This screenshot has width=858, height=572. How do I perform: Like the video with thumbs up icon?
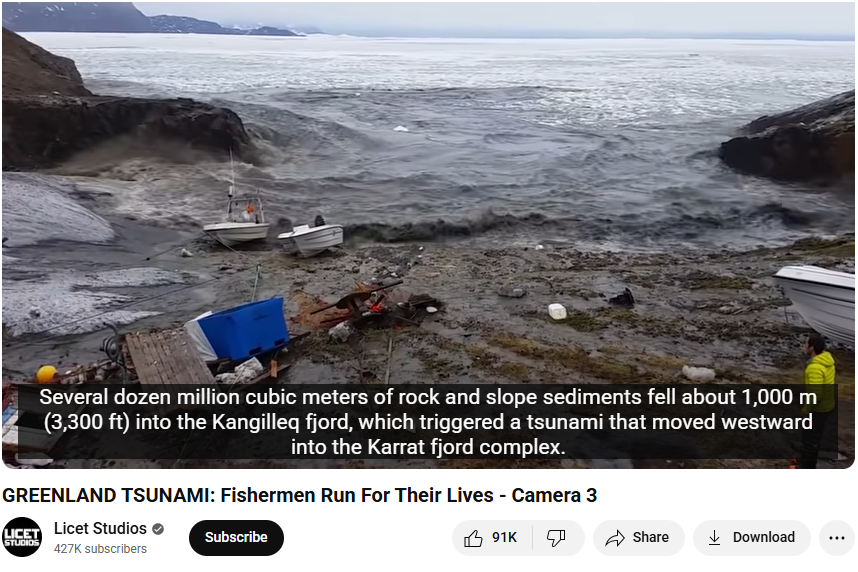click(473, 539)
